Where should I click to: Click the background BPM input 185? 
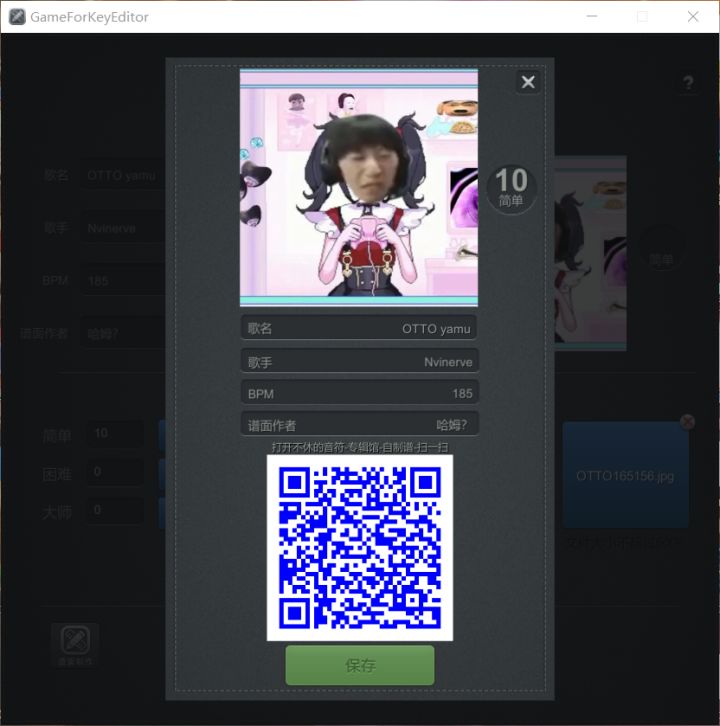point(124,281)
